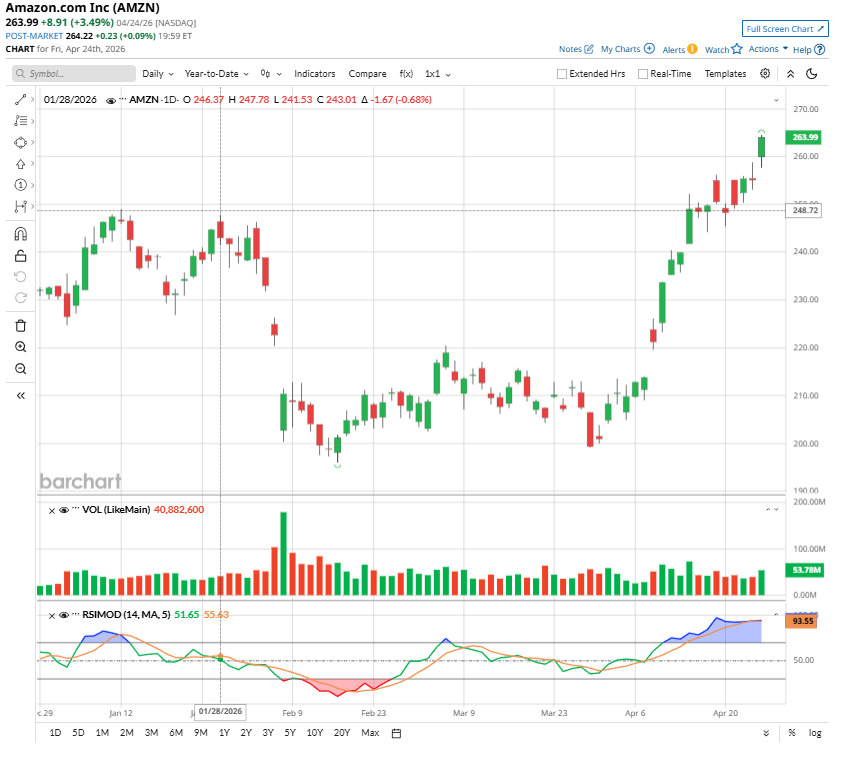Click the RSIMOD pane up chevron
Screen dimensions: 846x765
tap(776, 615)
